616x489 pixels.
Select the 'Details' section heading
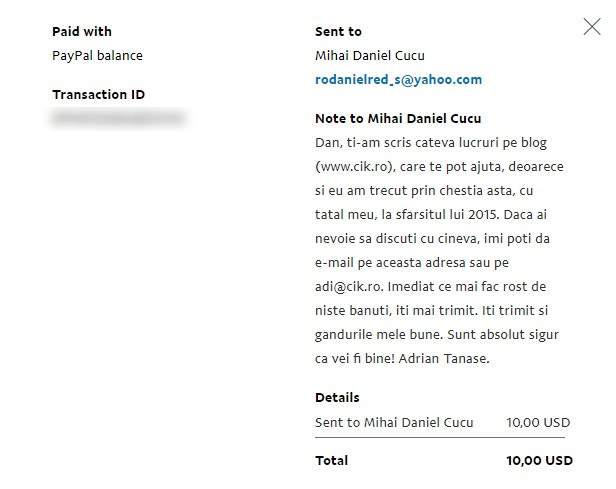point(337,397)
